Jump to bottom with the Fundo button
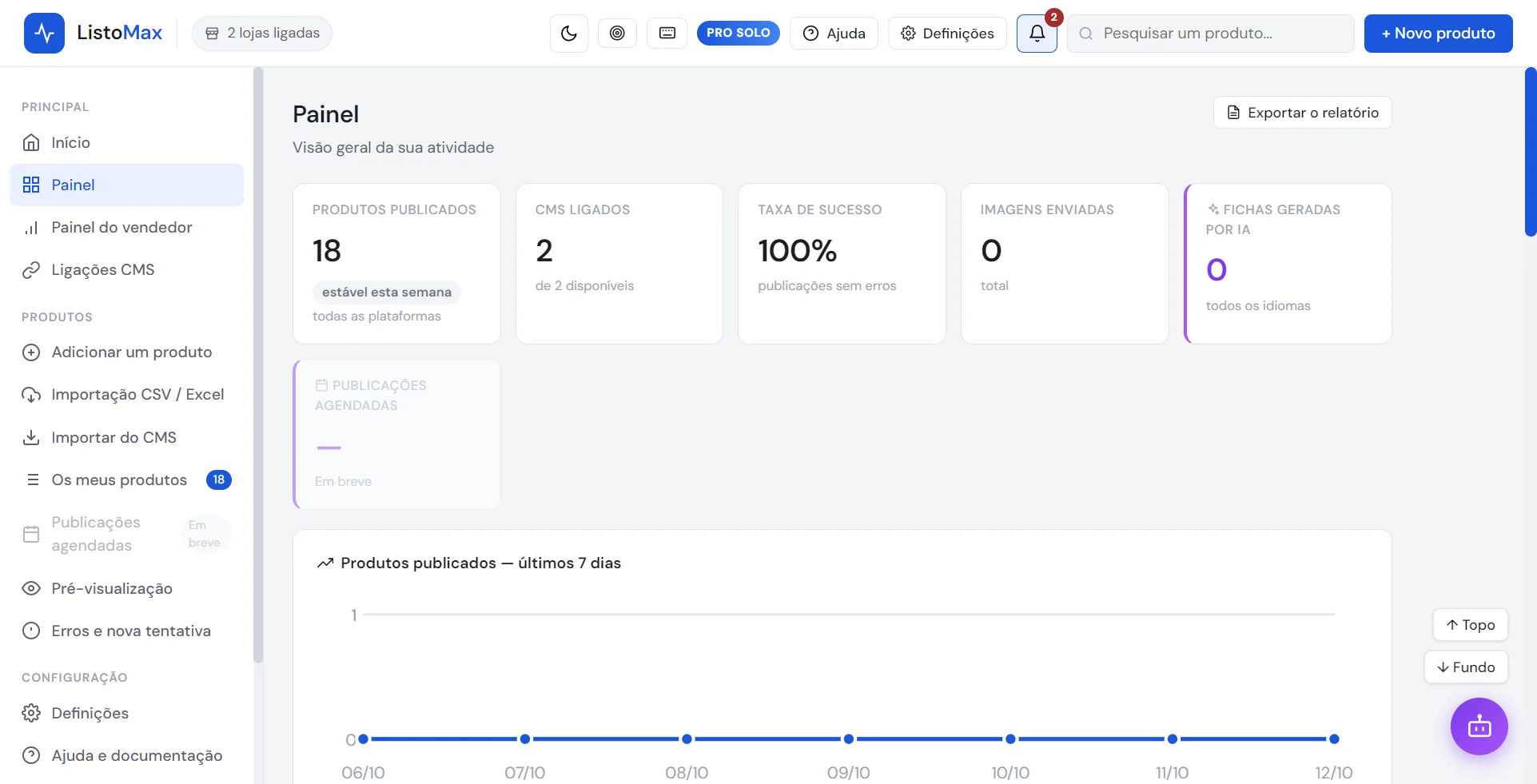Viewport: 1537px width, 784px height. click(x=1466, y=667)
